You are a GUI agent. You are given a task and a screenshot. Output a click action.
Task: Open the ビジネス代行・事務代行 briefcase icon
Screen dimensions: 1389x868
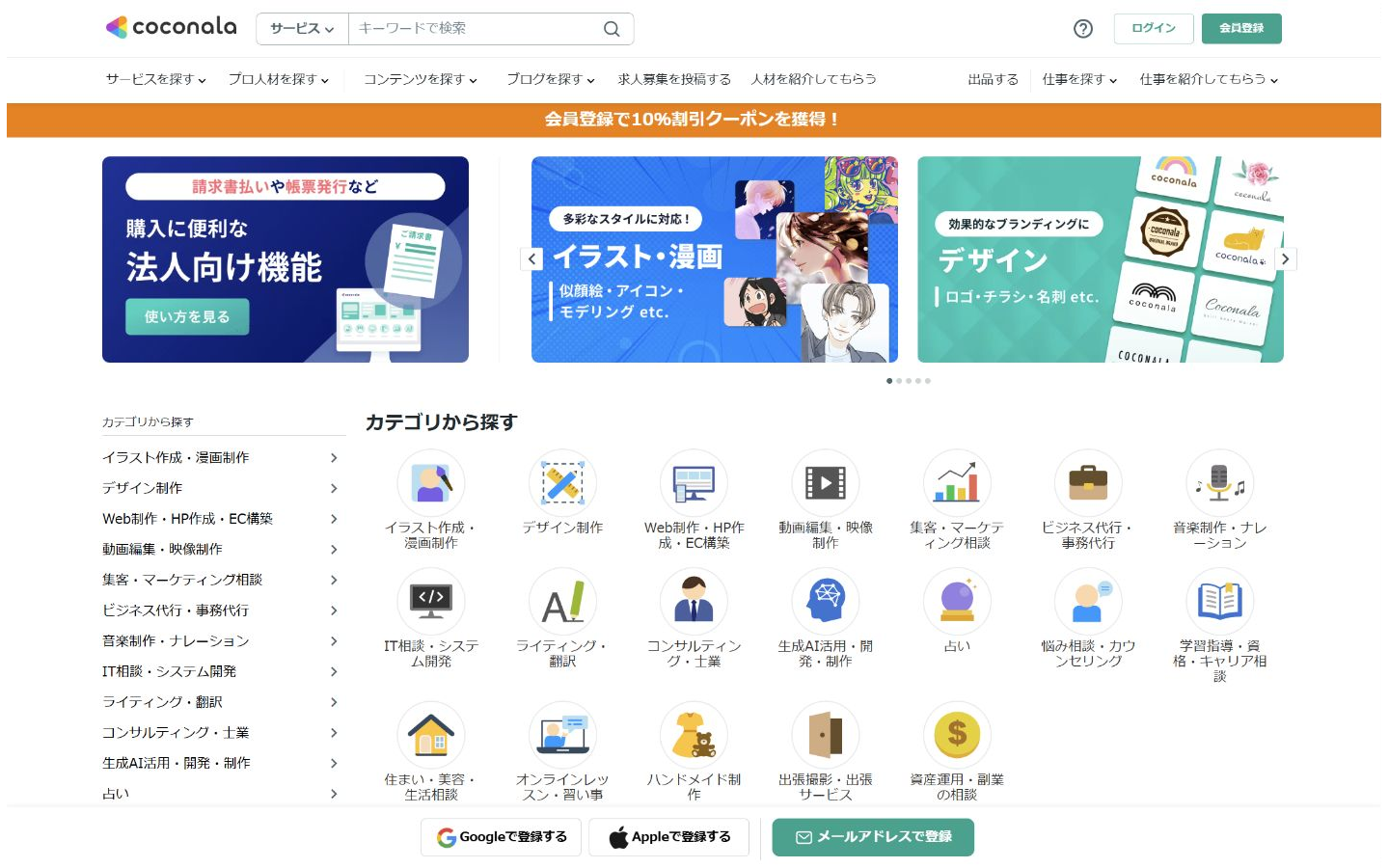coord(1088,483)
